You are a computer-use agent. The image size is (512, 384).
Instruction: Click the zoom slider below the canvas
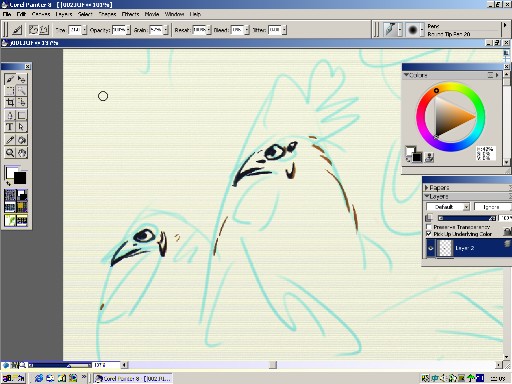click(59, 365)
